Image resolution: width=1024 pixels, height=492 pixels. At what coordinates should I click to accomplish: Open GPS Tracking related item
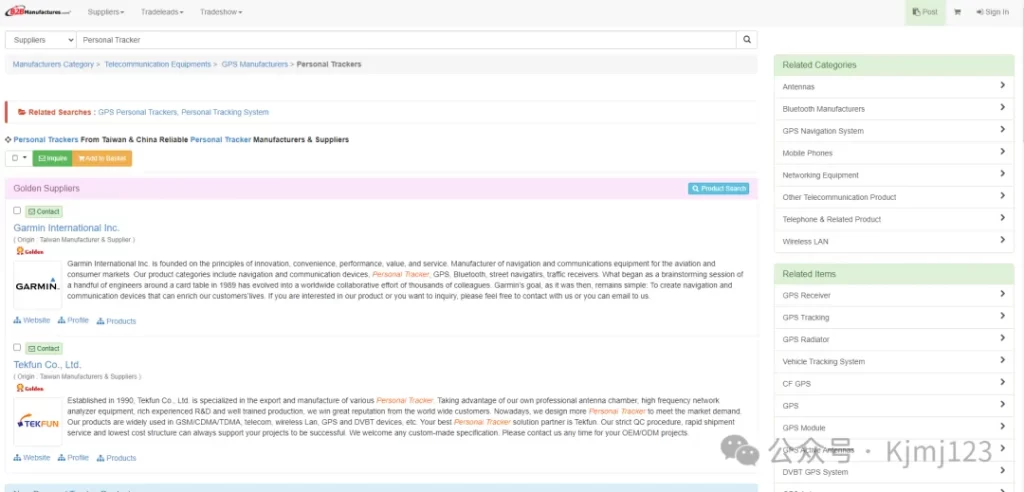(893, 318)
